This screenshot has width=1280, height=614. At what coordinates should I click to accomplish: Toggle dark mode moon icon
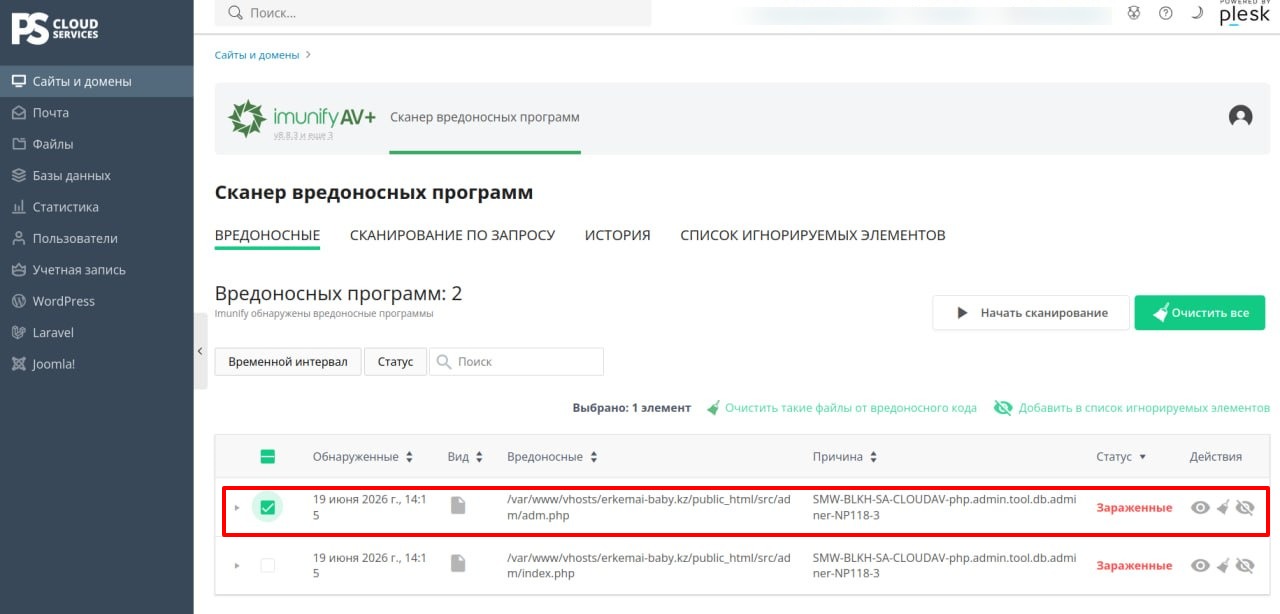tap(1197, 13)
